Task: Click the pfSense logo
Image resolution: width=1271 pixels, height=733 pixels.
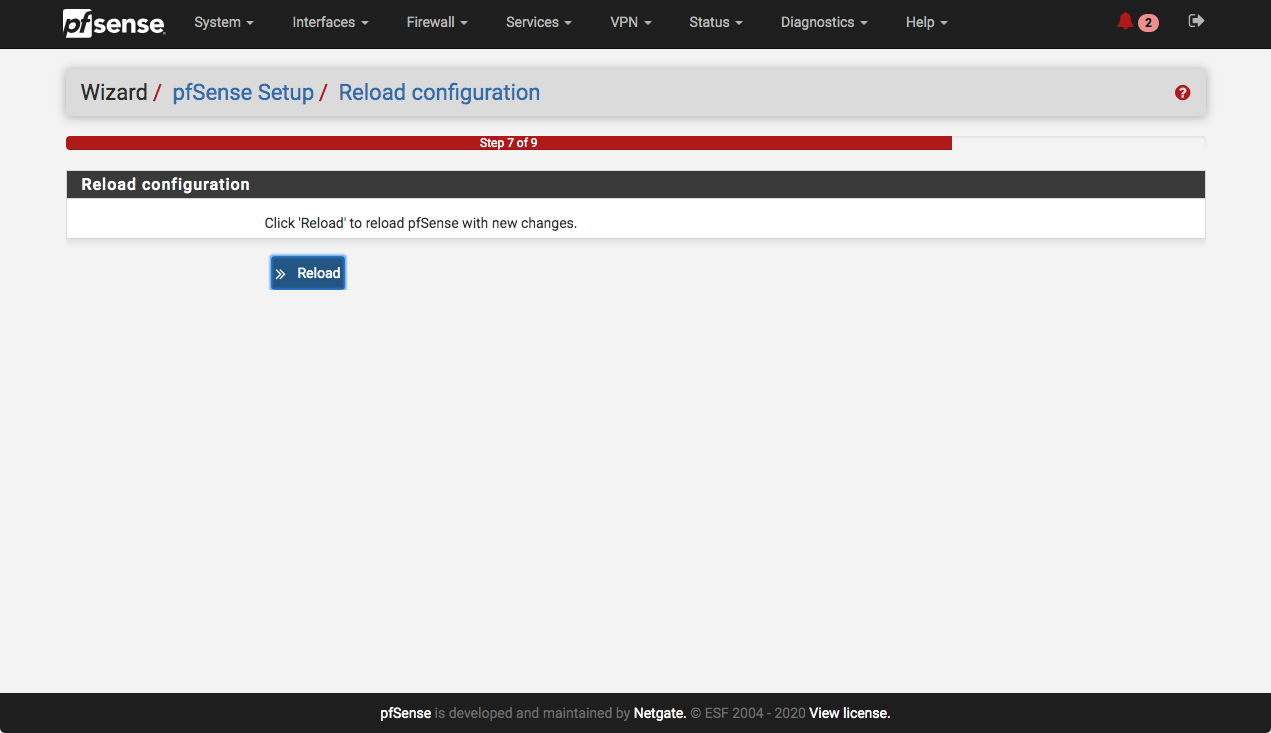Action: (x=114, y=23)
